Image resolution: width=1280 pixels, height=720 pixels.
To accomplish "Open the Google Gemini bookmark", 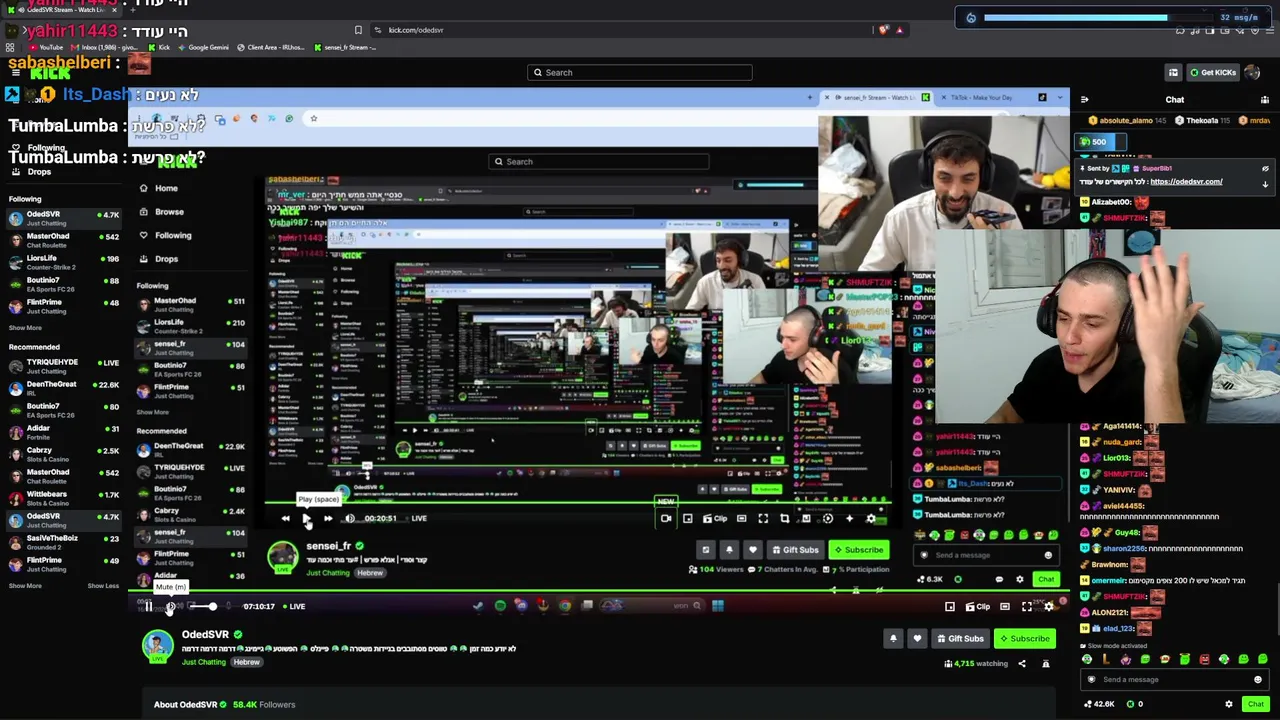I will 203,47.
